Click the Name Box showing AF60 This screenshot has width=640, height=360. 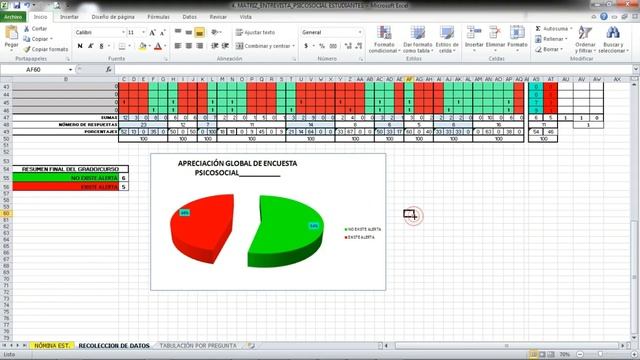[33, 70]
